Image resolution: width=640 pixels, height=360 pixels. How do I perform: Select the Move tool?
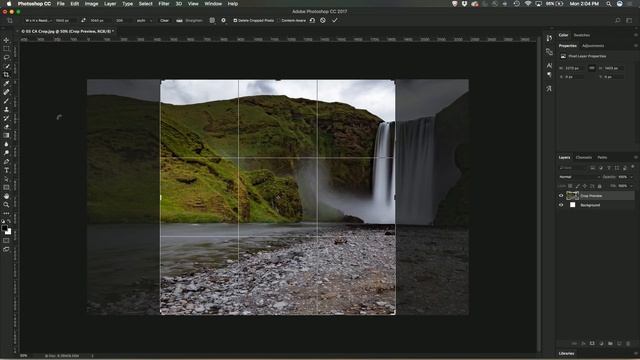click(6, 40)
